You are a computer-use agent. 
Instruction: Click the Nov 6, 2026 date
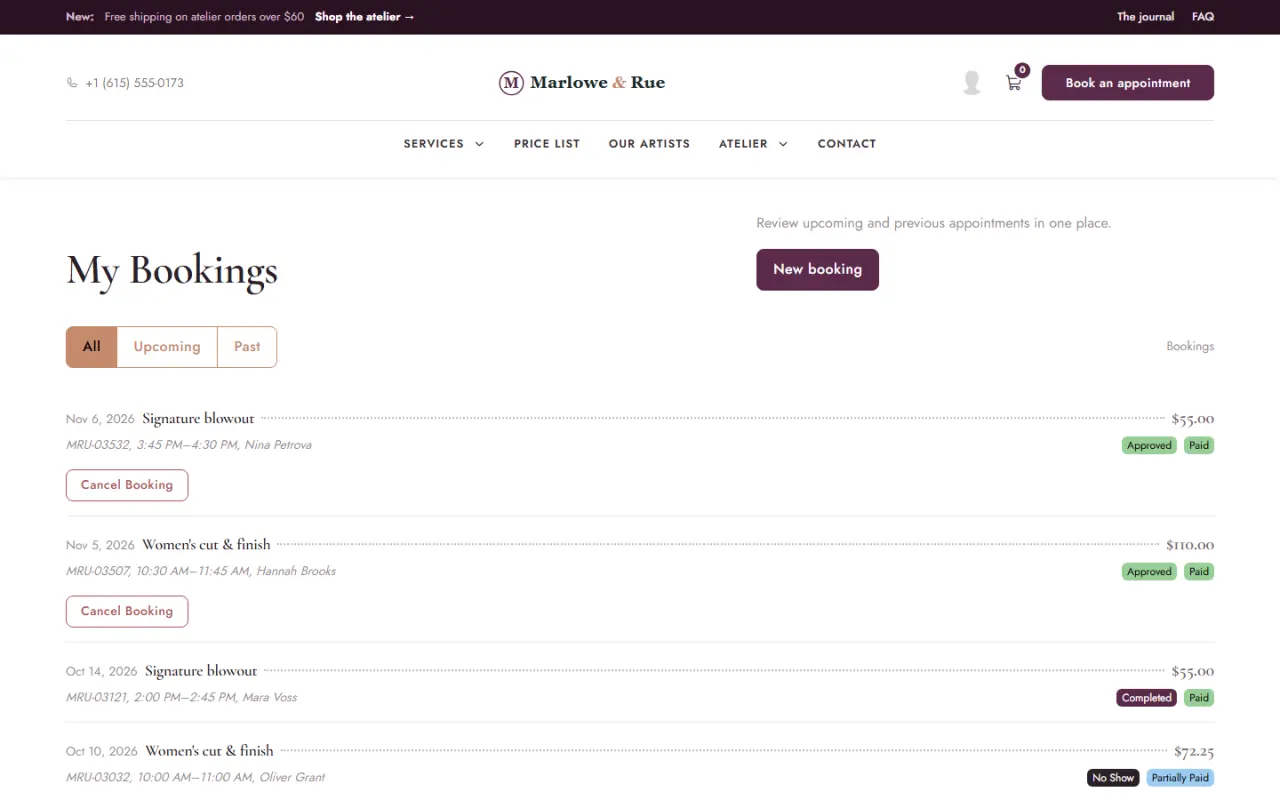(100, 419)
